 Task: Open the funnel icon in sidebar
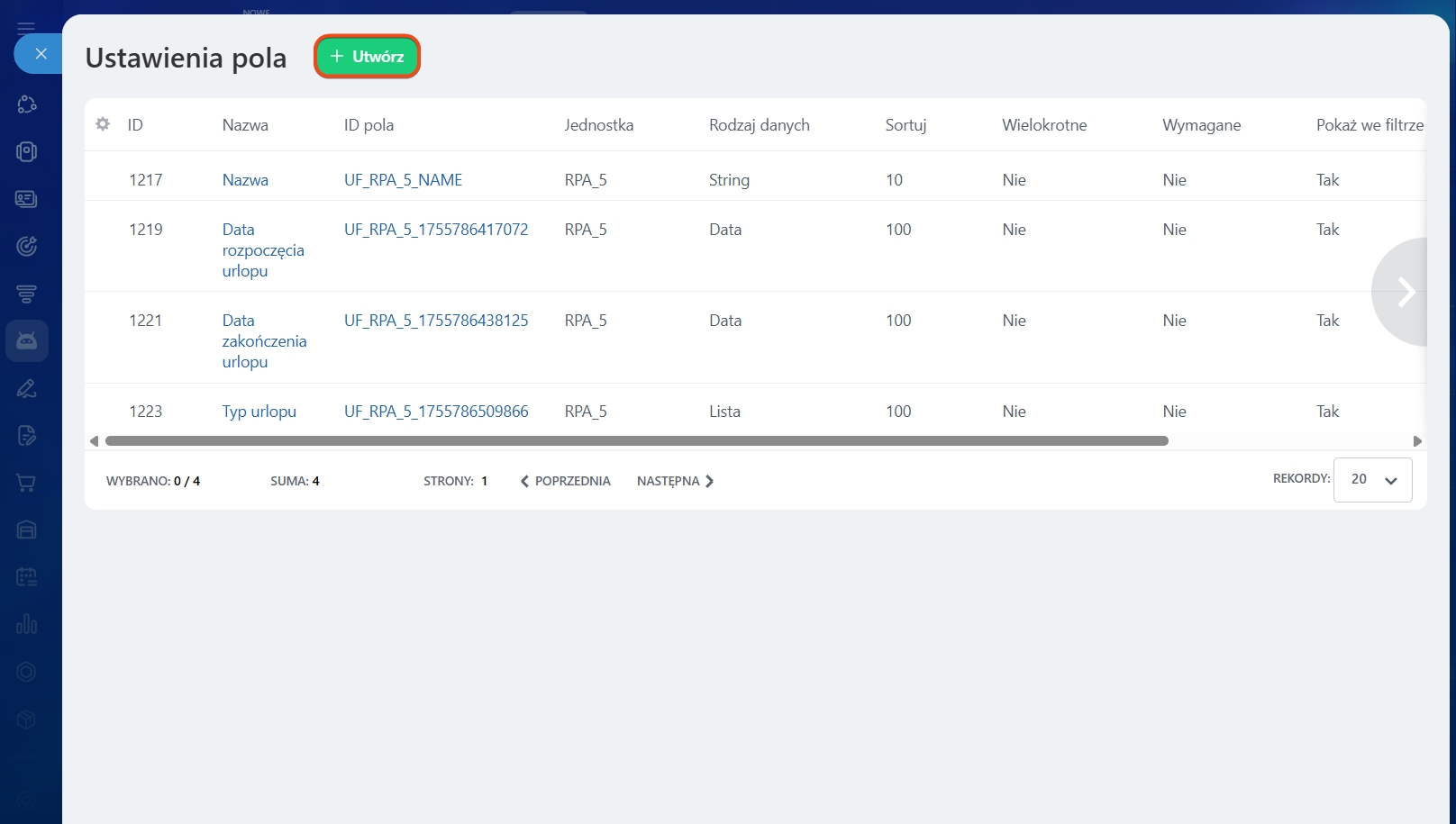[x=27, y=294]
